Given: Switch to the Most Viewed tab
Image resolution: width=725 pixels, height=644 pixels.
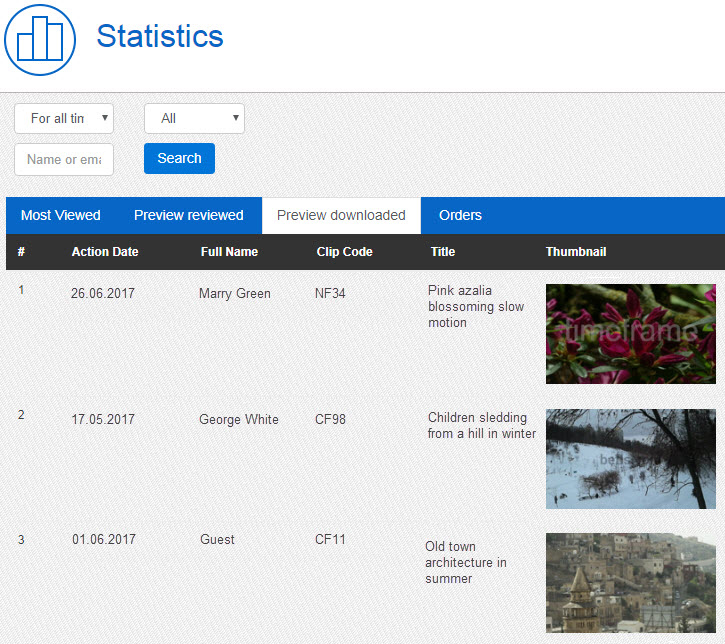Looking at the screenshot, I should tap(61, 215).
